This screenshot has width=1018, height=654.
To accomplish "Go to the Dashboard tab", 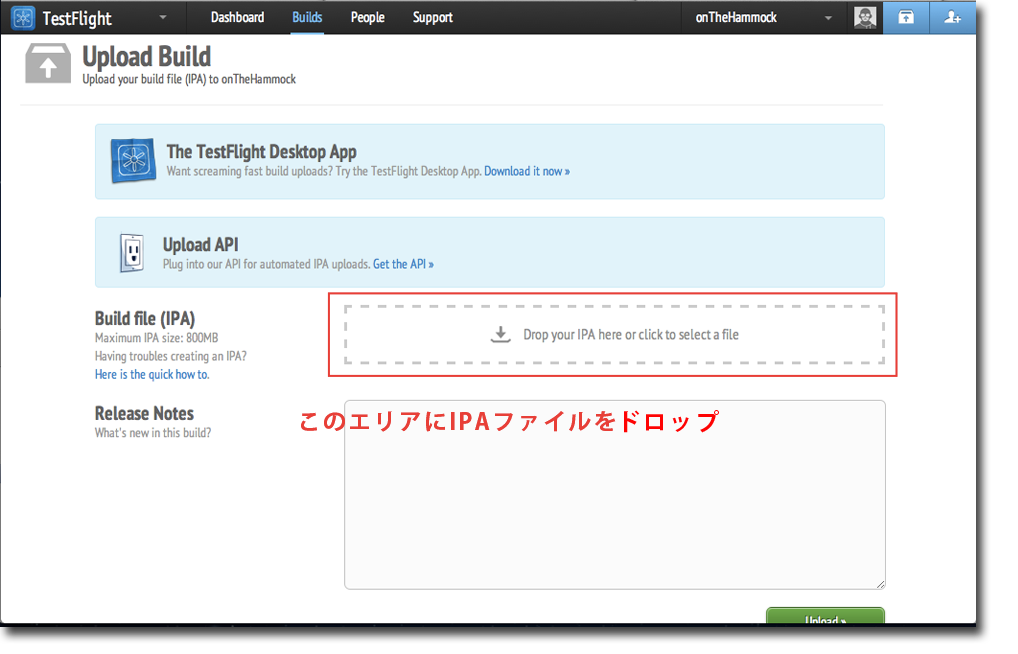I will point(237,18).
